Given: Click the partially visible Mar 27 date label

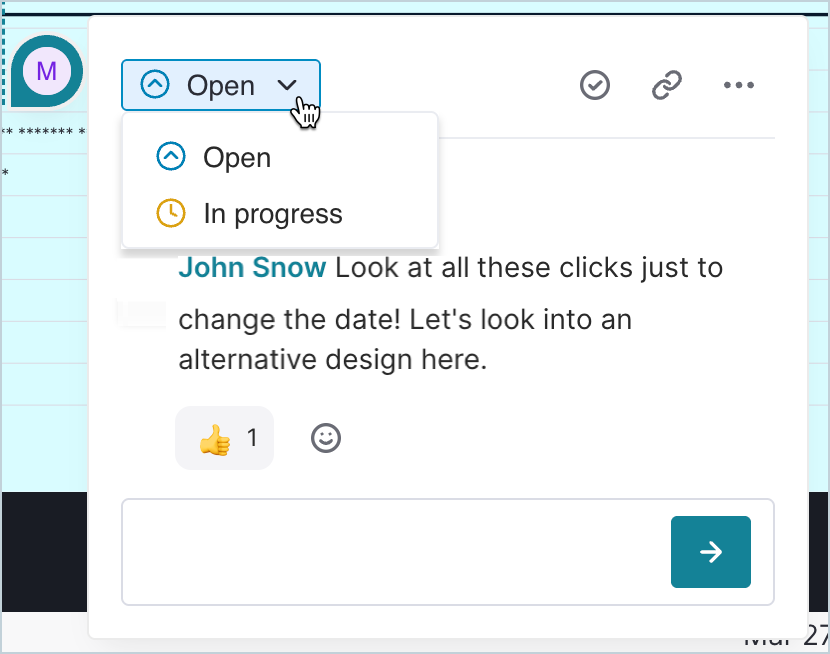Looking at the screenshot, I should 786,638.
